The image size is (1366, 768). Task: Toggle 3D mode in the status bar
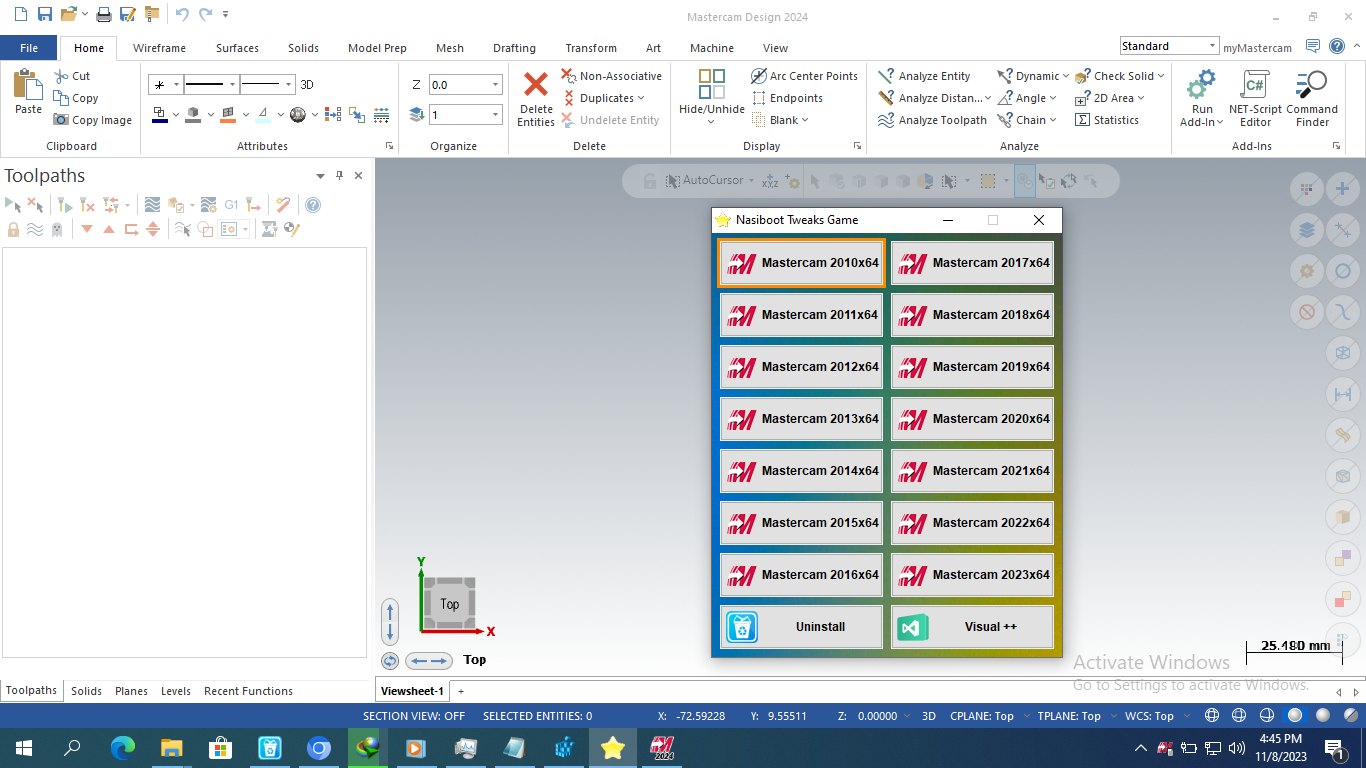[x=928, y=716]
